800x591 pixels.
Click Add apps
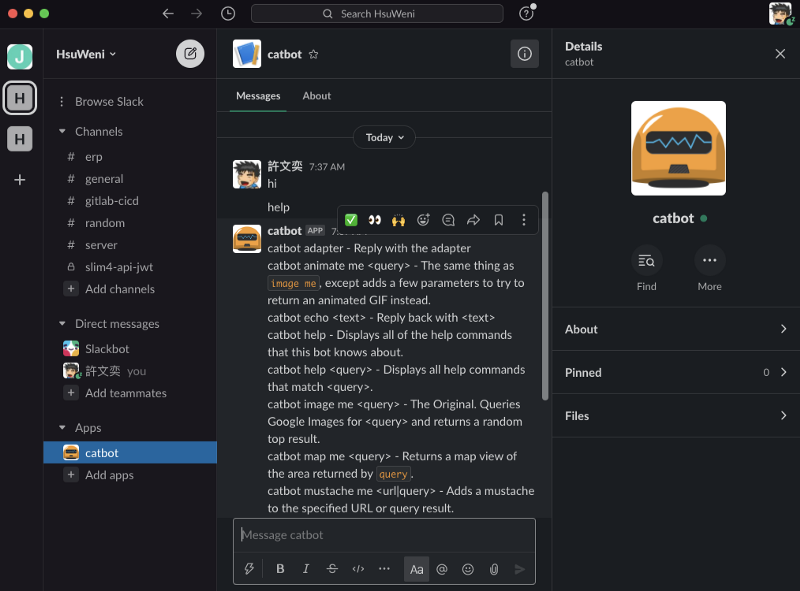click(x=130, y=475)
